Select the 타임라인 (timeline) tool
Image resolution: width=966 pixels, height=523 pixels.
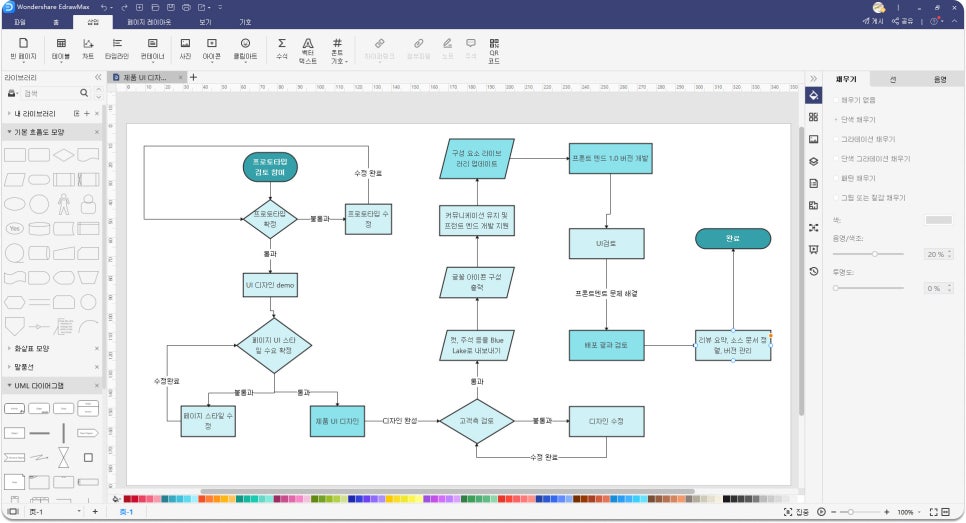[x=116, y=49]
